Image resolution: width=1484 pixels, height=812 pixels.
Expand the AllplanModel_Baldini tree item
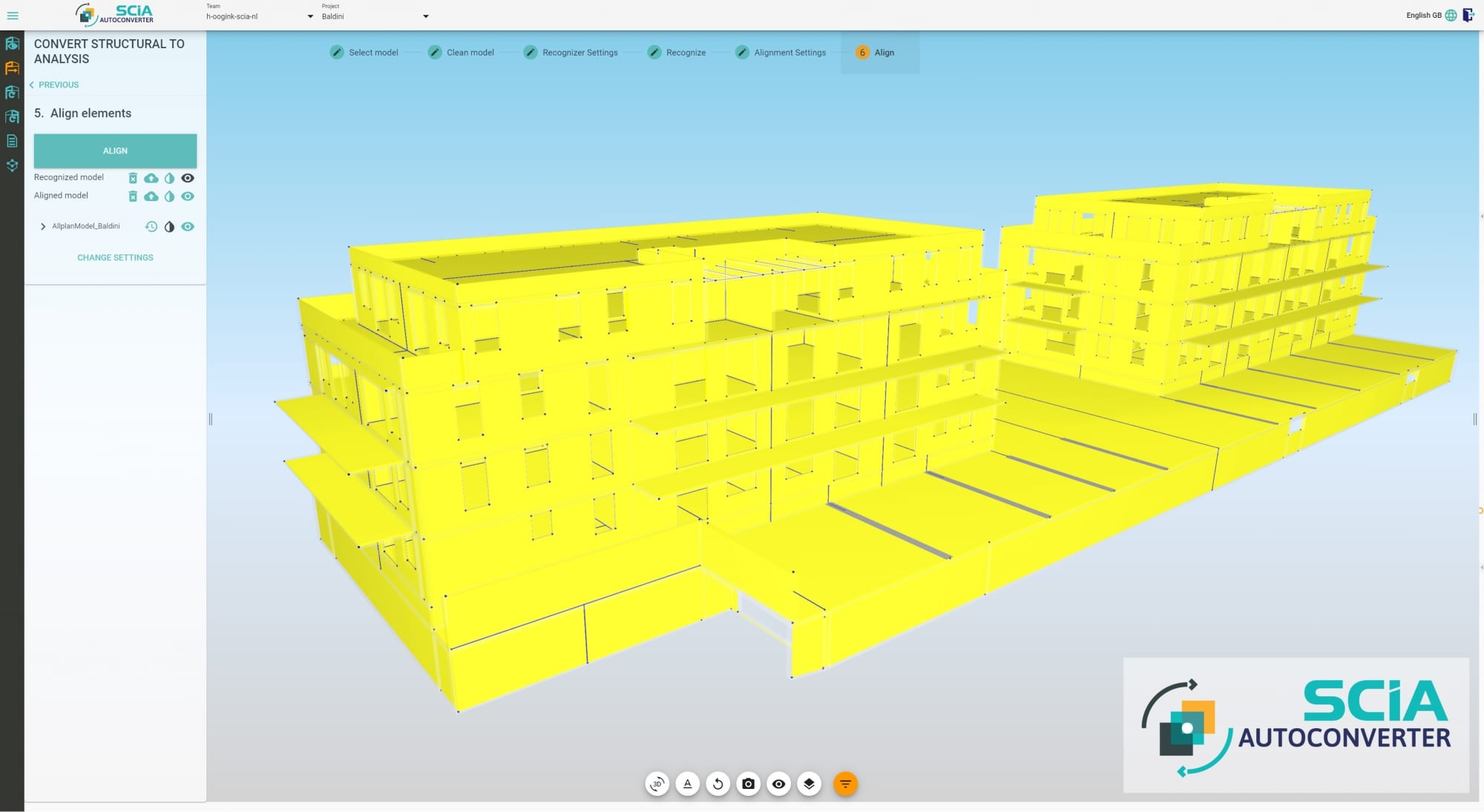point(43,227)
